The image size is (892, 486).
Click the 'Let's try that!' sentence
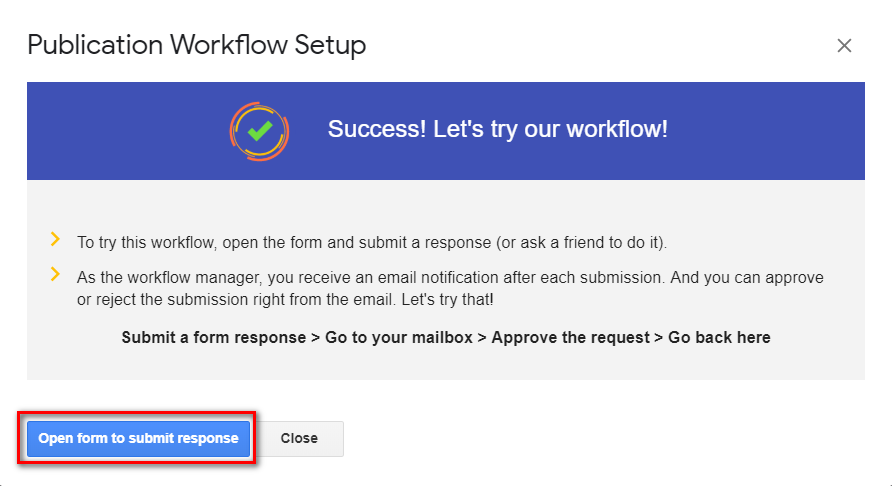point(448,299)
